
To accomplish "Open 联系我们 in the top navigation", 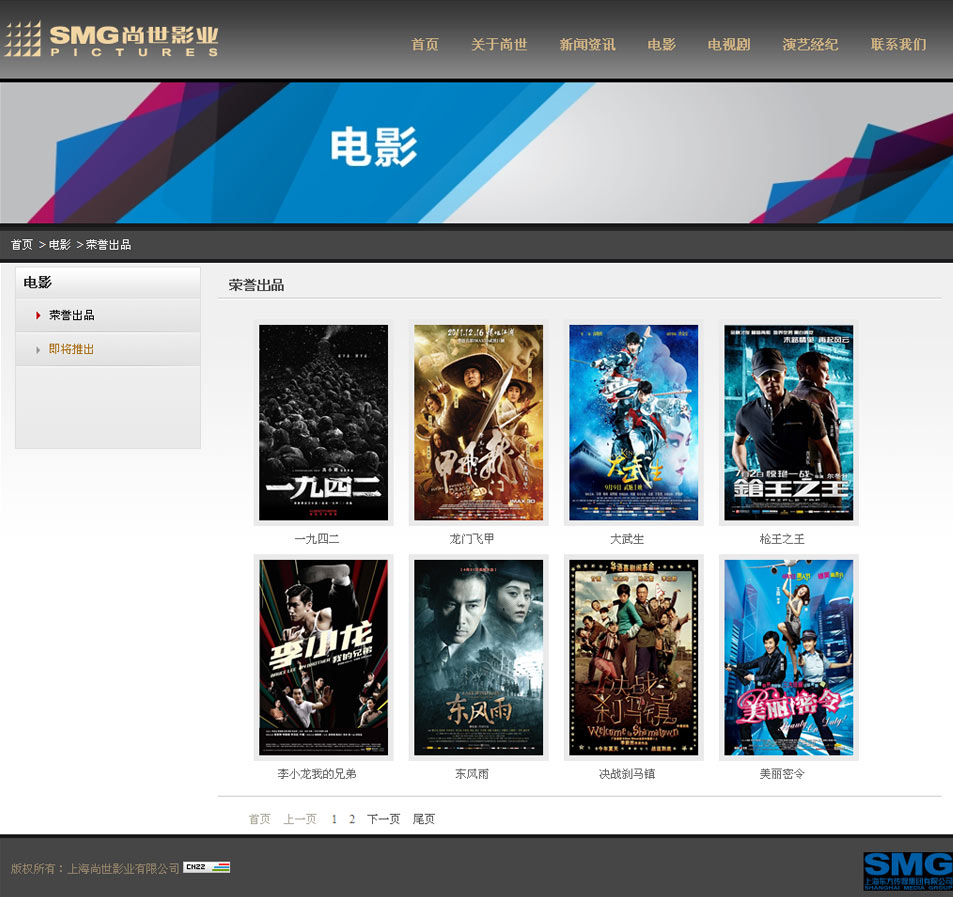I will coord(898,44).
